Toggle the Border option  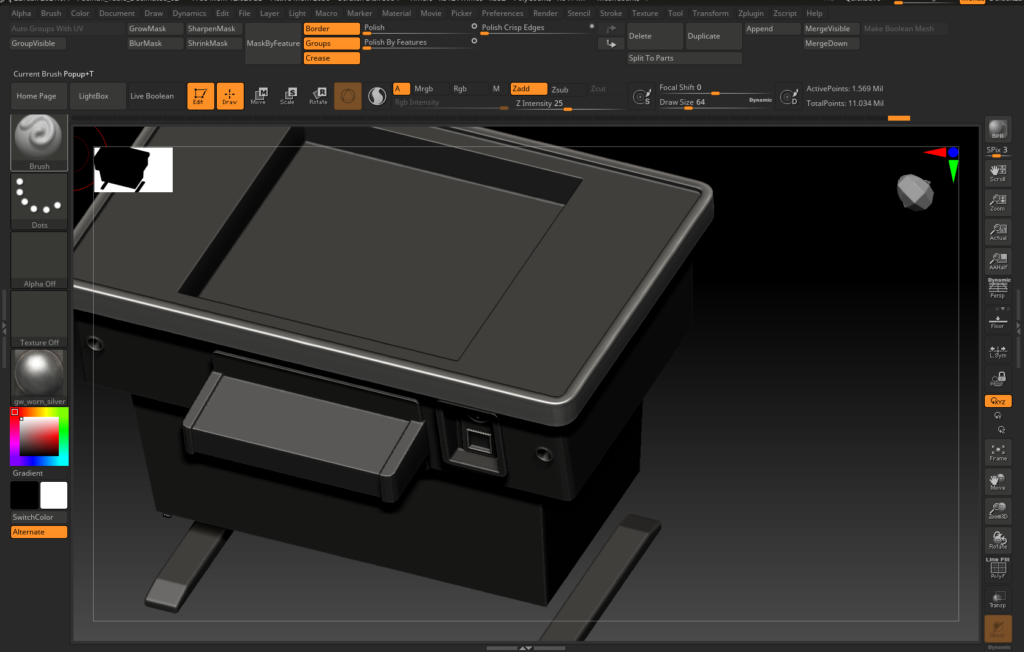(331, 29)
